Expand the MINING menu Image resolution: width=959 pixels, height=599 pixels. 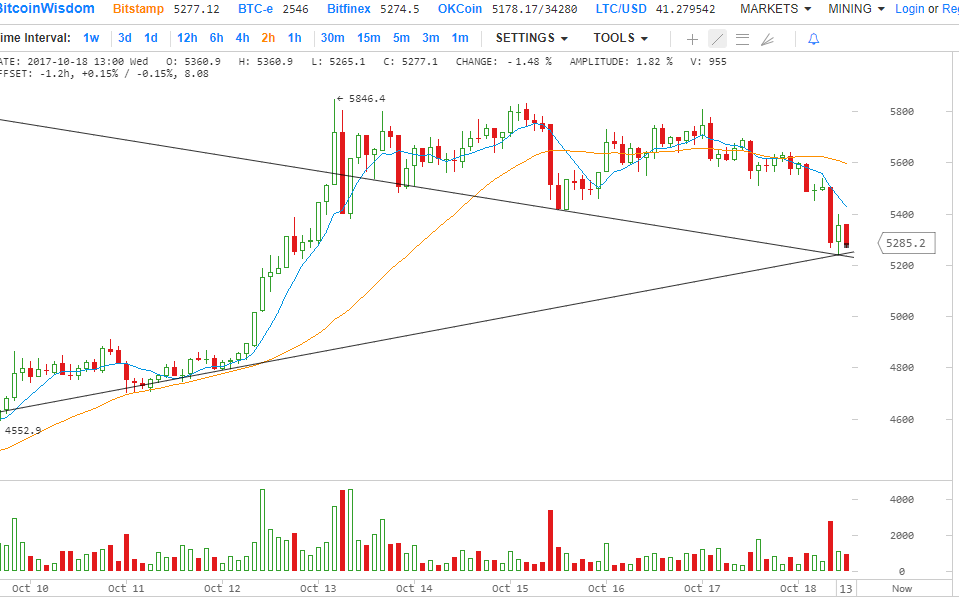(x=856, y=9)
